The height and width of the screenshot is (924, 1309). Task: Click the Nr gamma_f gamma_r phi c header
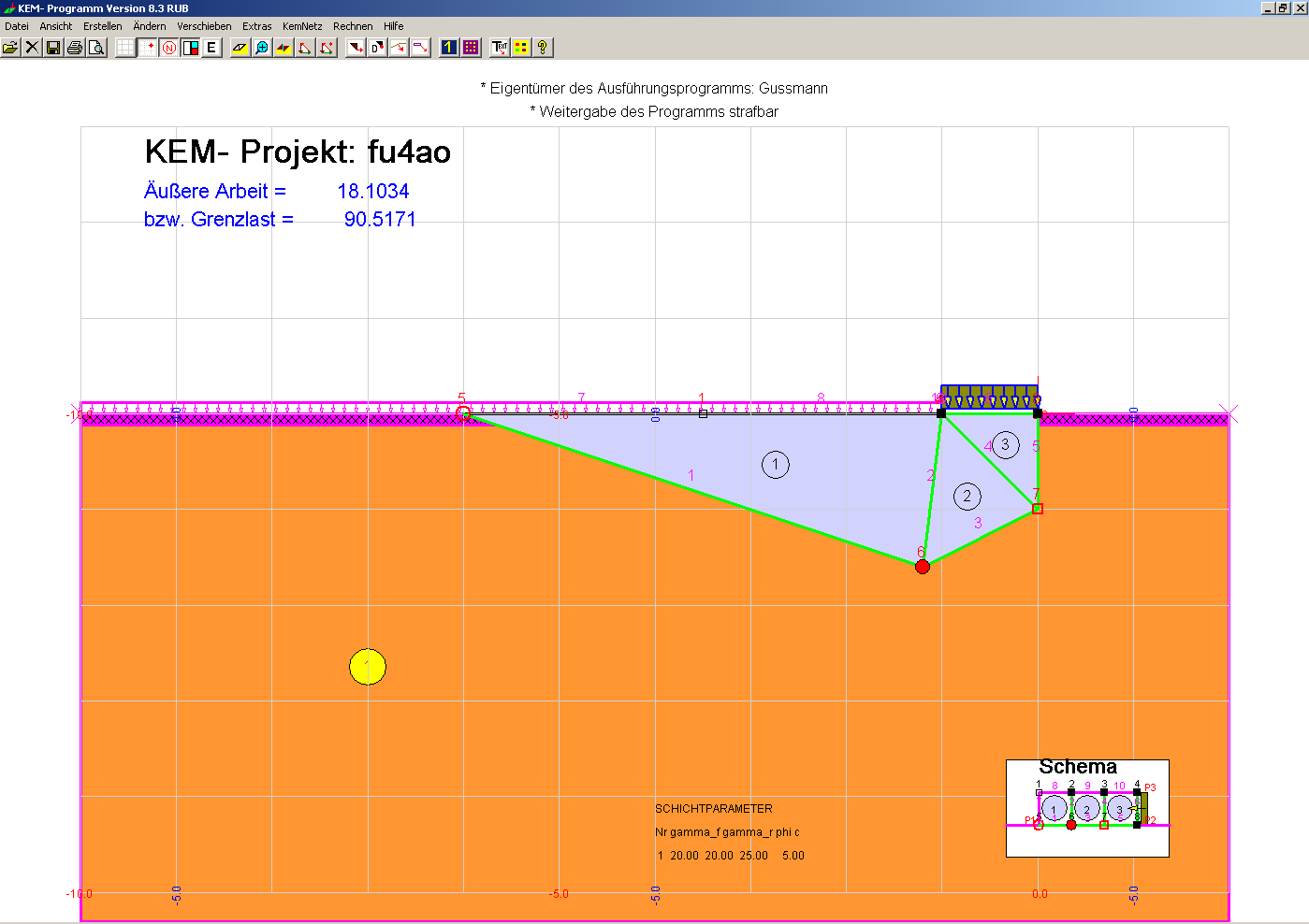click(x=727, y=832)
